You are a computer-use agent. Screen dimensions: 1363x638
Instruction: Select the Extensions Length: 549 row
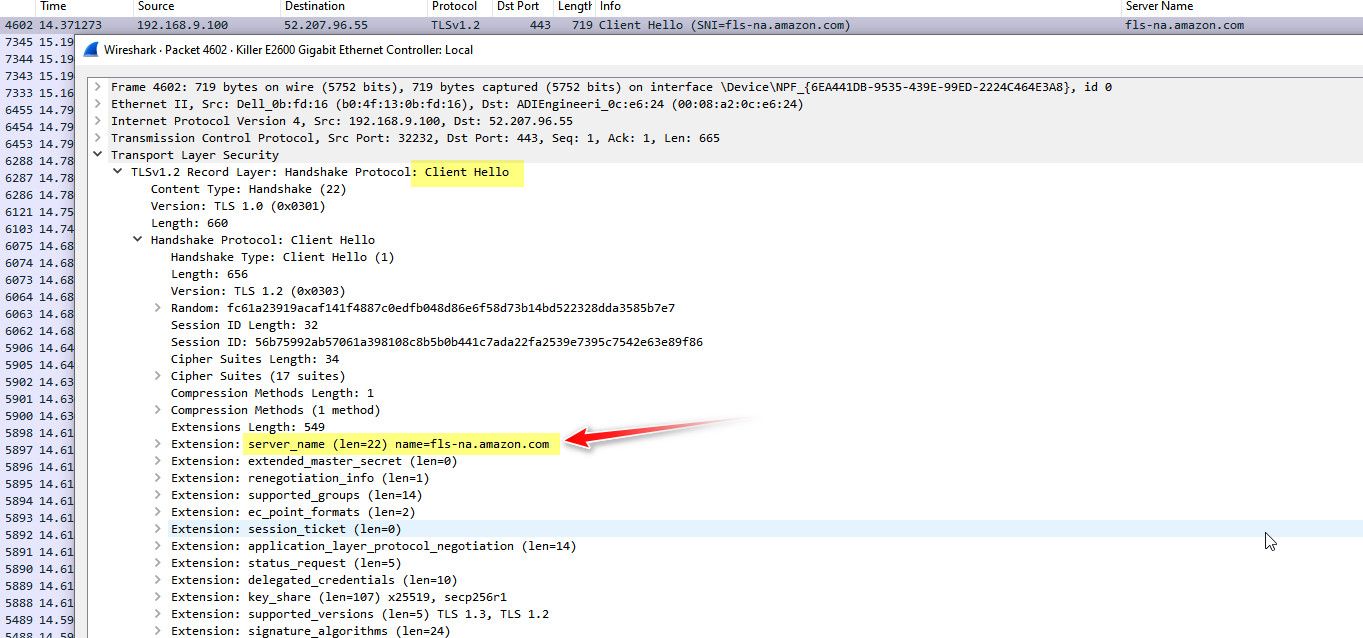[248, 427]
